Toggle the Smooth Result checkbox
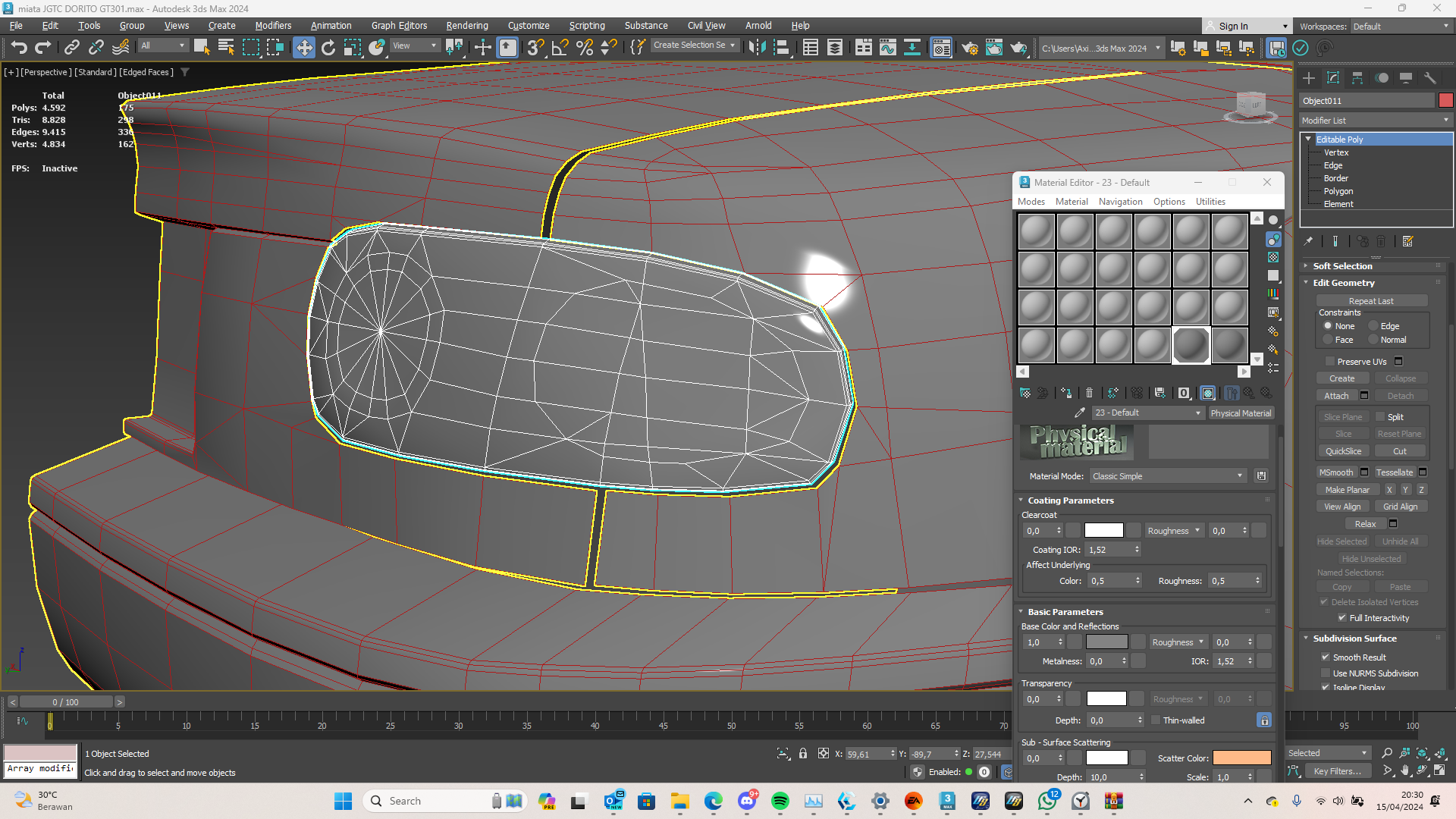Image resolution: width=1456 pixels, height=819 pixels. [1326, 657]
